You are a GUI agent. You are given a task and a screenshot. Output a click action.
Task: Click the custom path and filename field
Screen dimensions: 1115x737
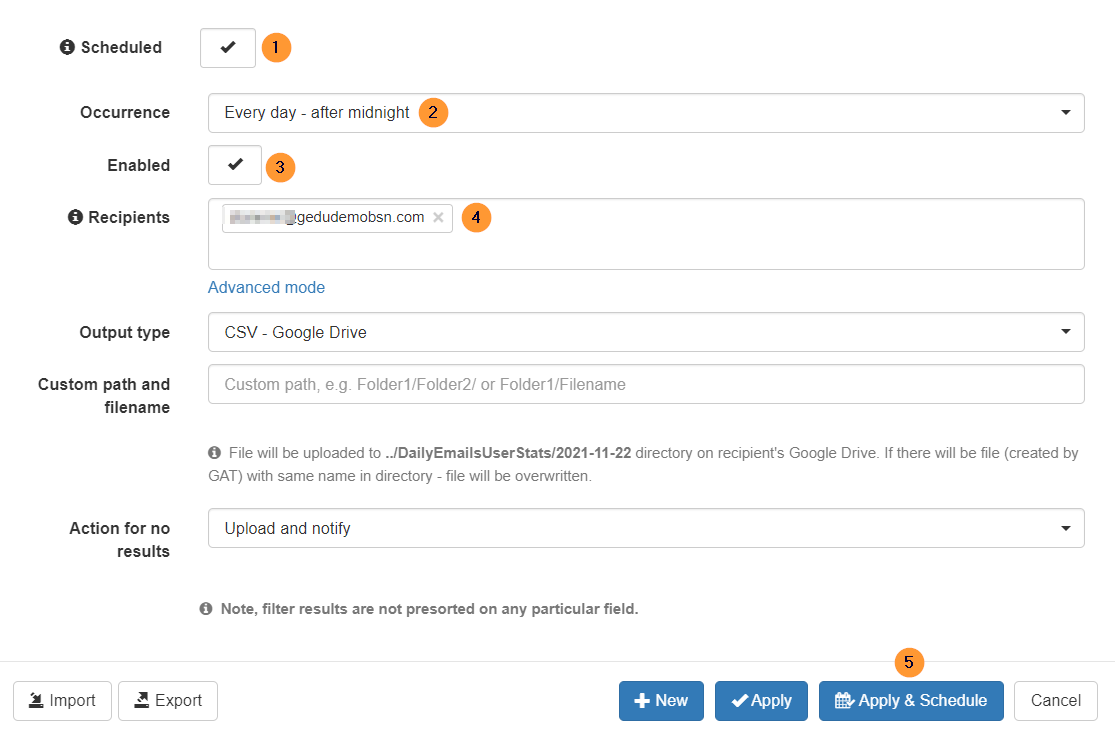point(646,384)
